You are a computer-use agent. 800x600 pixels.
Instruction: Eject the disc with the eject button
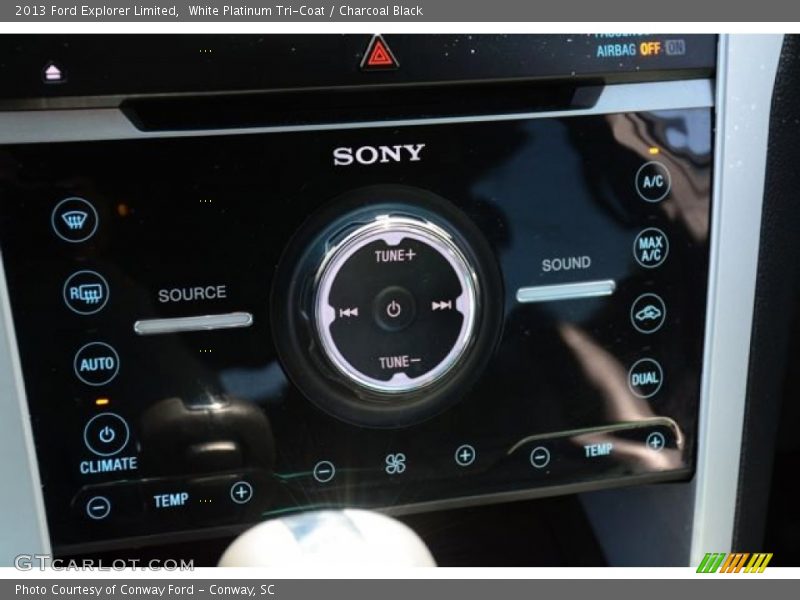point(53,72)
